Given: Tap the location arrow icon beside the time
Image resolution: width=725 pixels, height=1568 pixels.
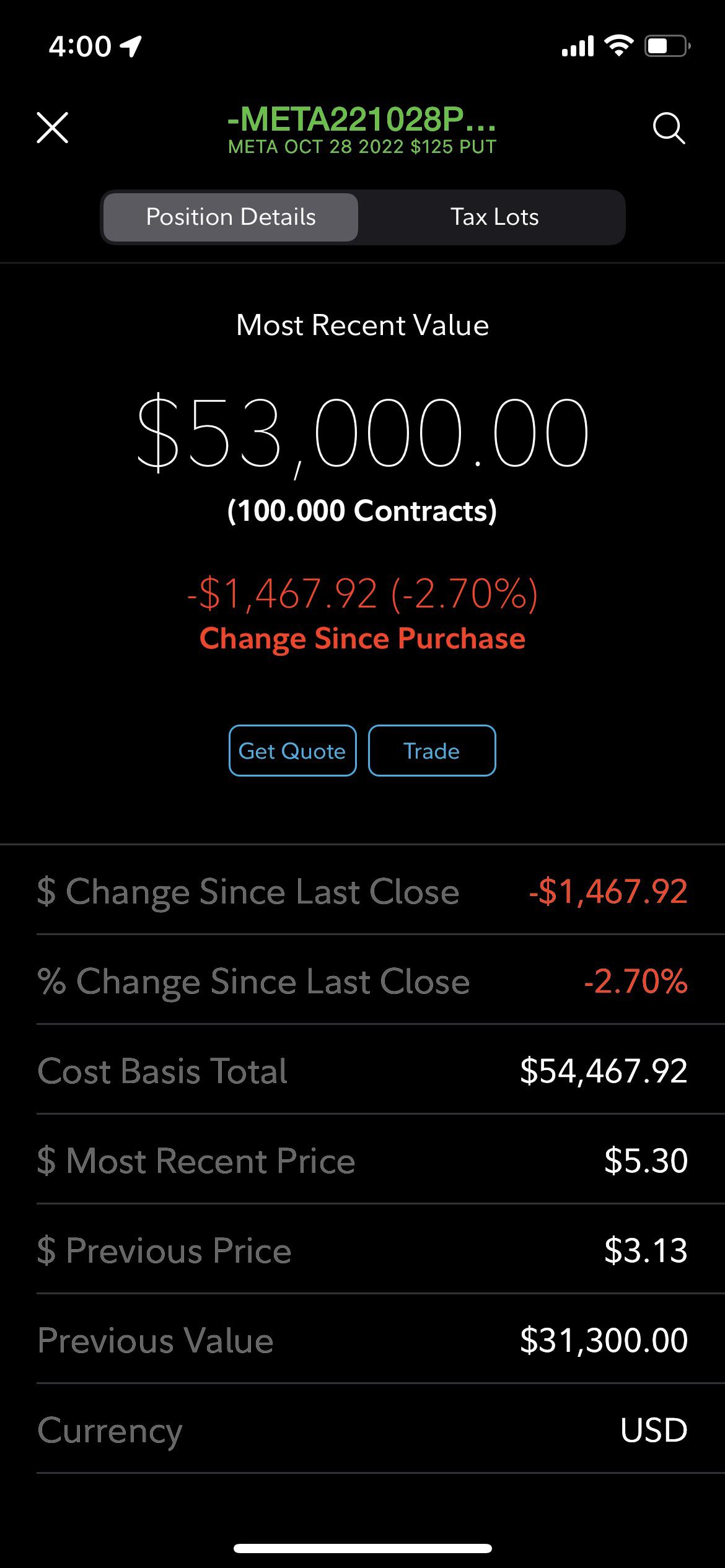Looking at the screenshot, I should click(131, 46).
